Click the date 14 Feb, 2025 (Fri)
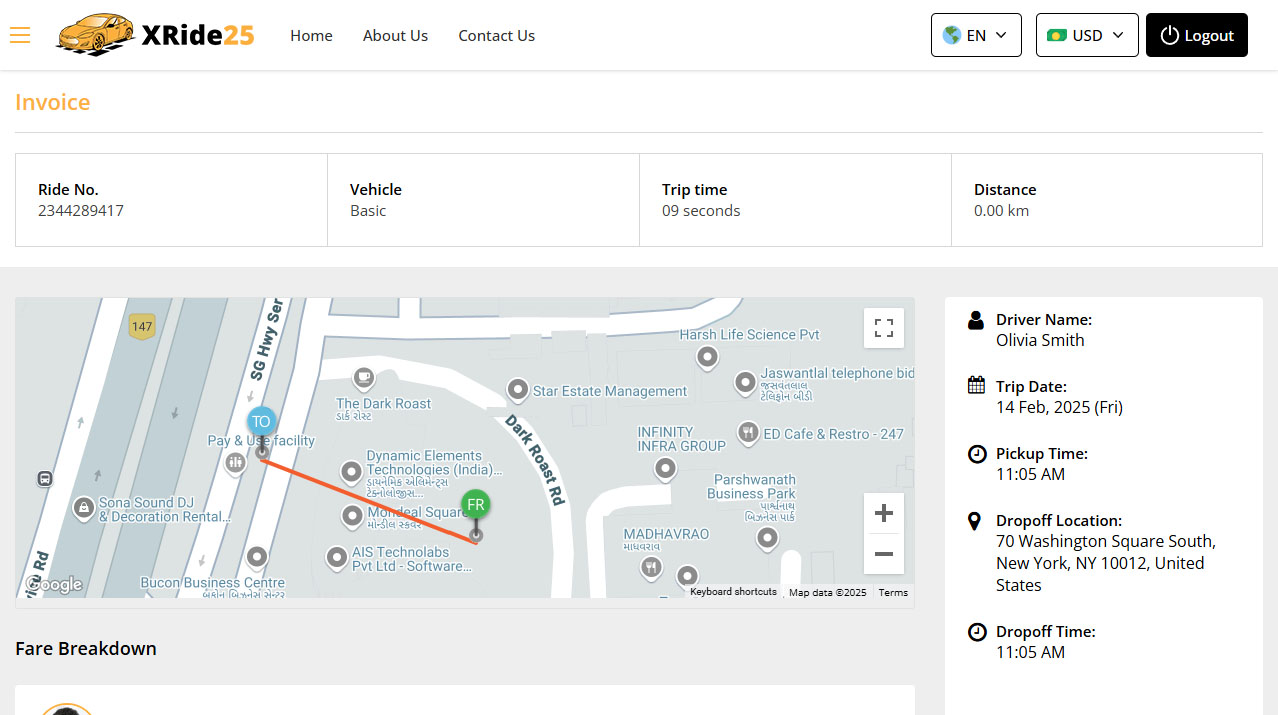Screen dimensions: 1278x715 [x=1059, y=407]
